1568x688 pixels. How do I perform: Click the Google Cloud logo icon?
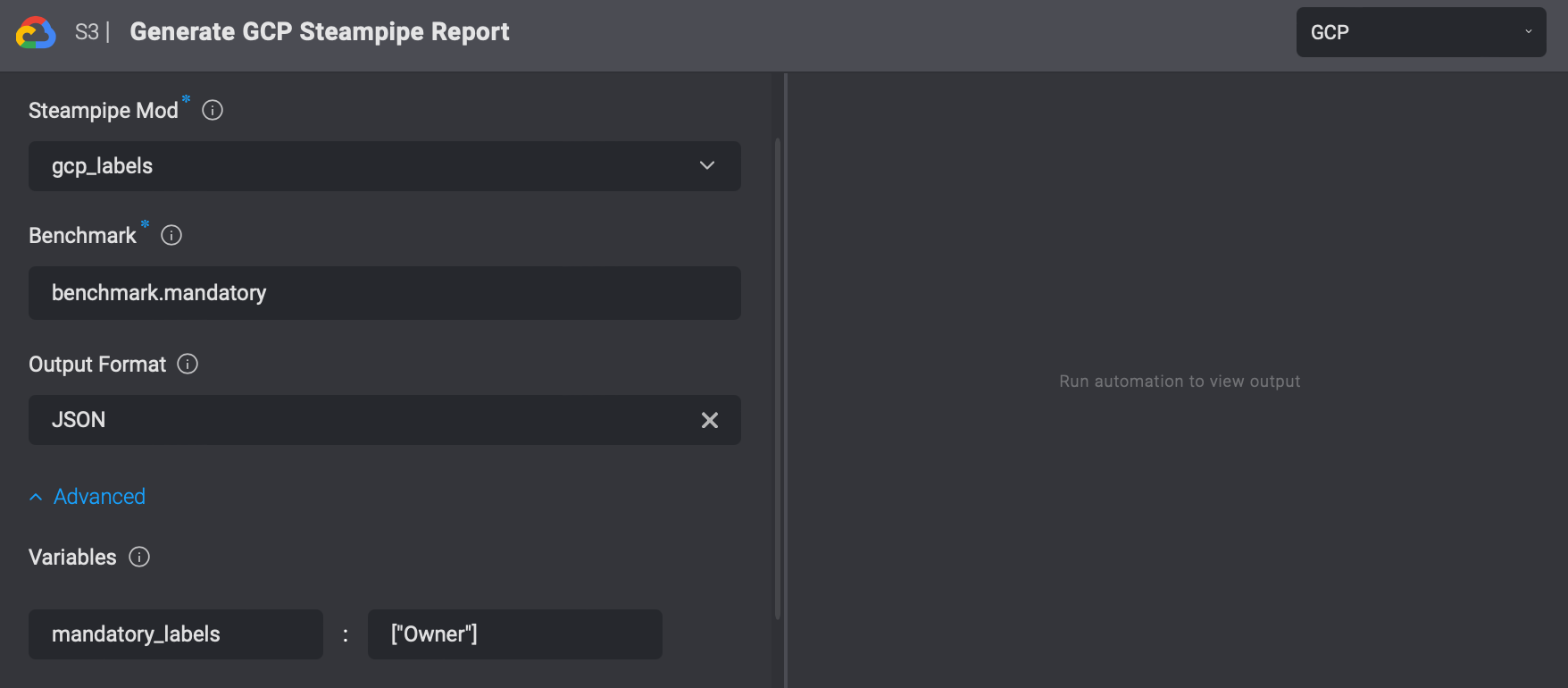tap(36, 32)
